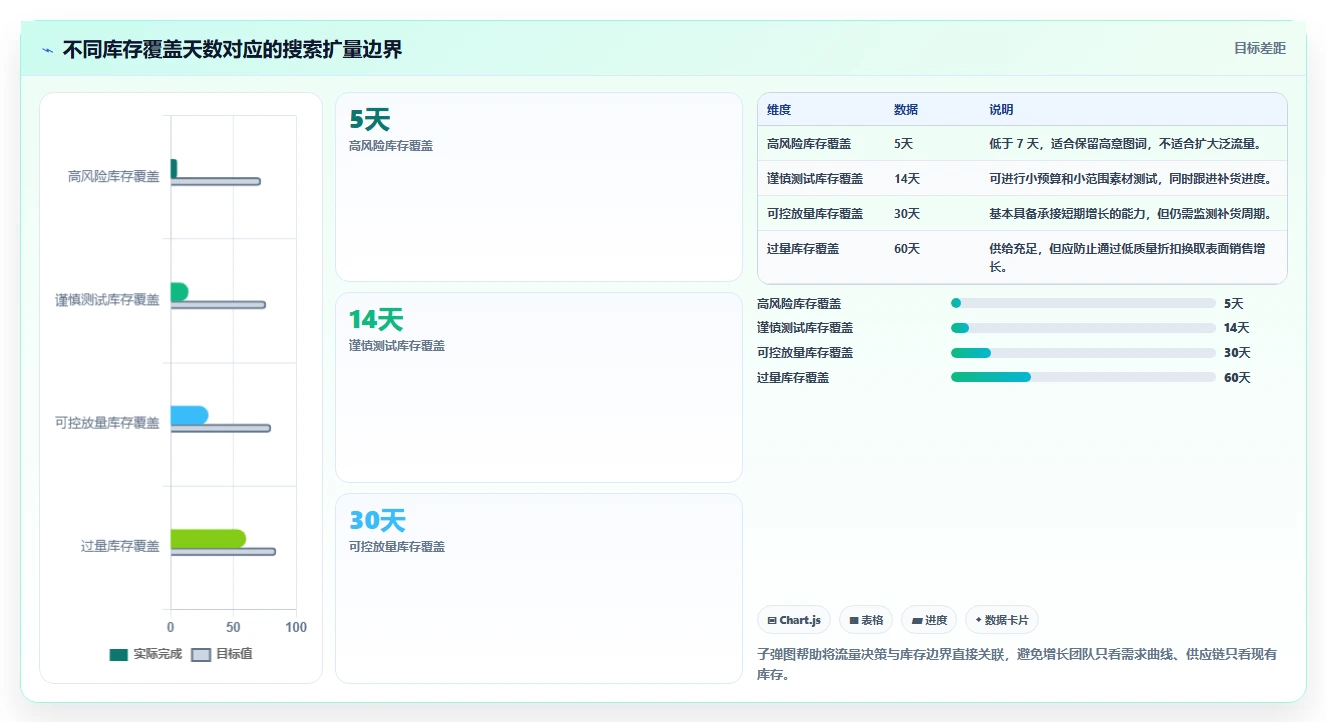Viewport: 1327px width, 722px height.
Task: Click the 进度 tag chip
Action: pos(929,620)
